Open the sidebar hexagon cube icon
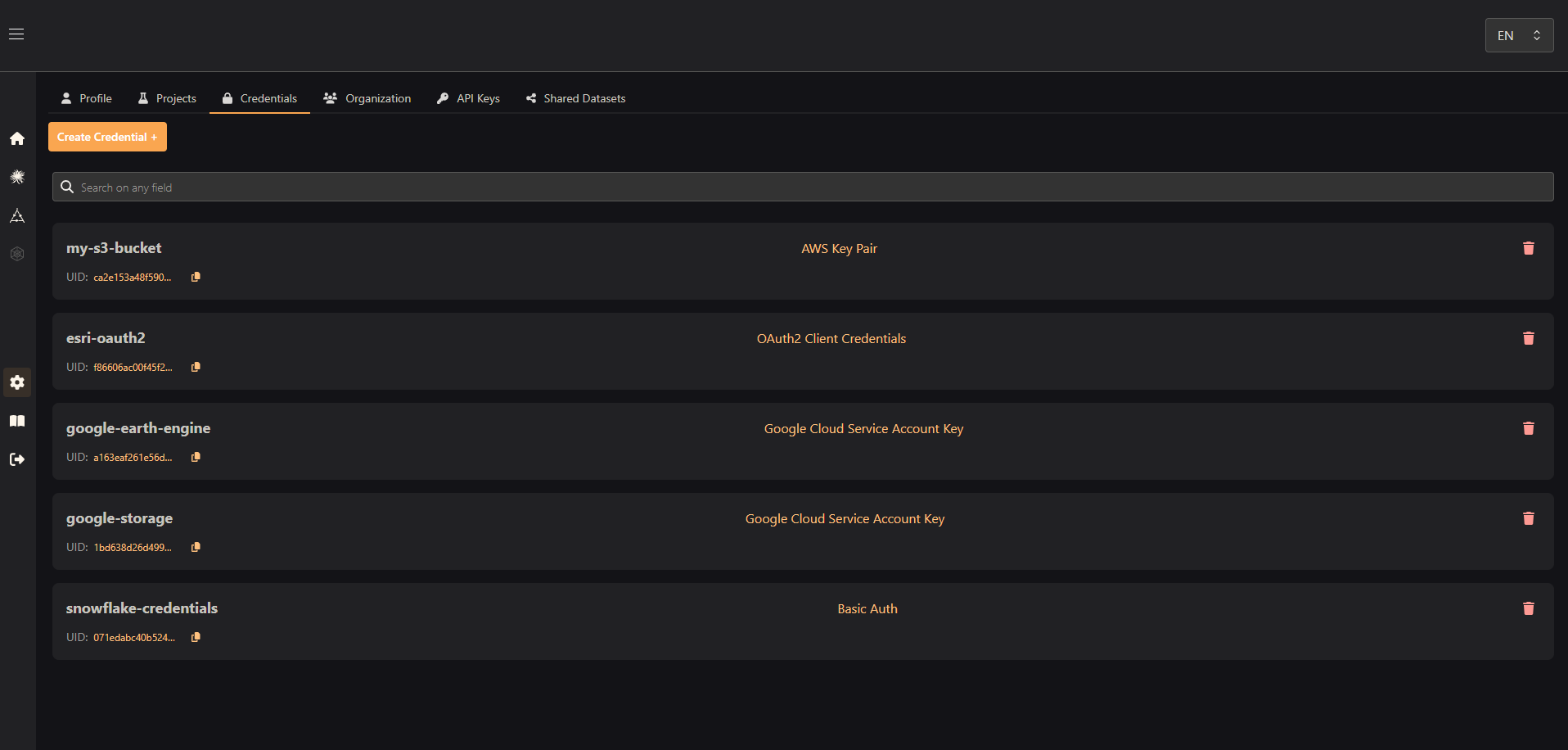The image size is (1568, 750). [x=17, y=254]
